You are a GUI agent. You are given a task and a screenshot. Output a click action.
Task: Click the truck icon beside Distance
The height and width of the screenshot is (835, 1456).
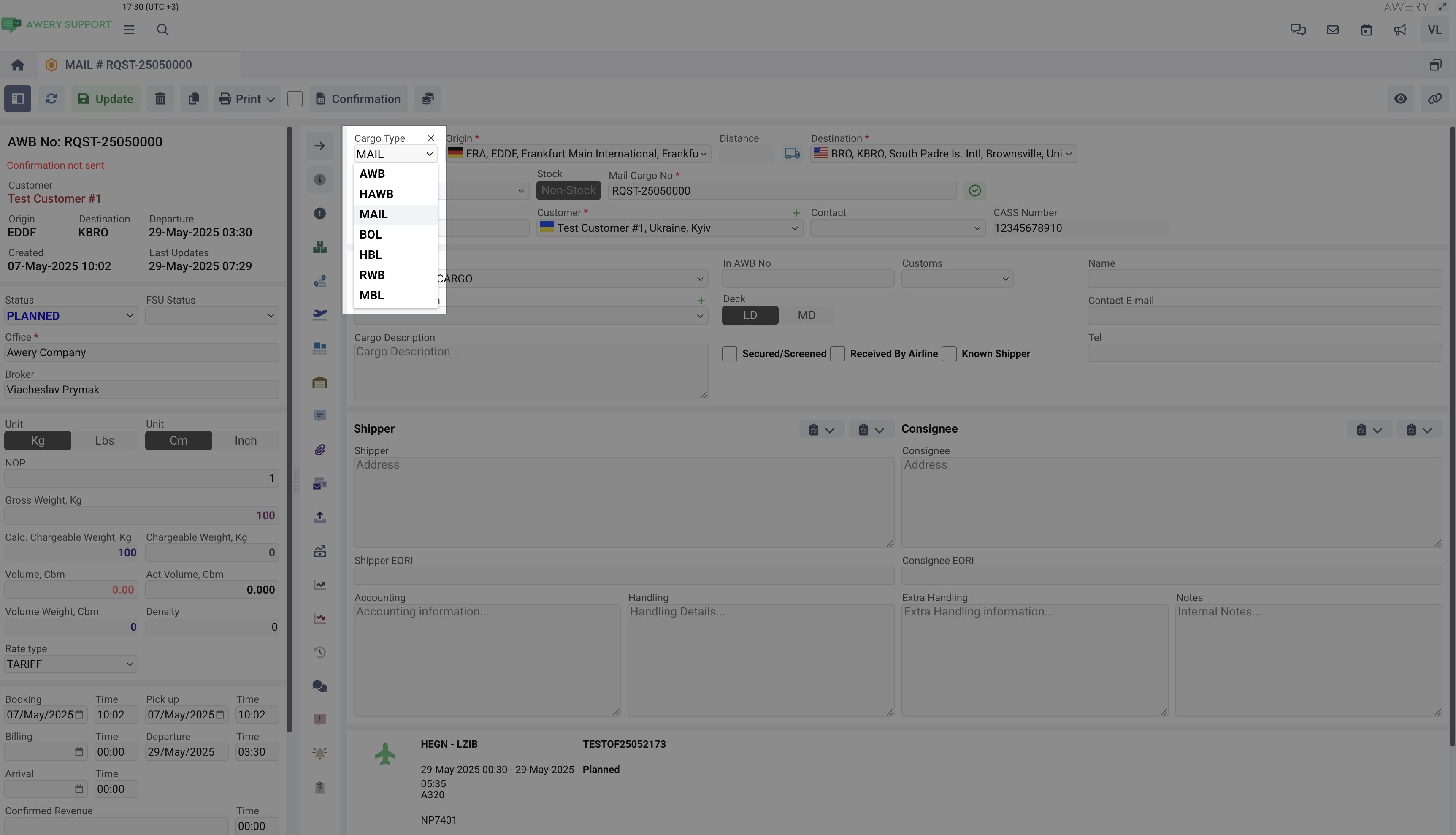tap(792, 154)
